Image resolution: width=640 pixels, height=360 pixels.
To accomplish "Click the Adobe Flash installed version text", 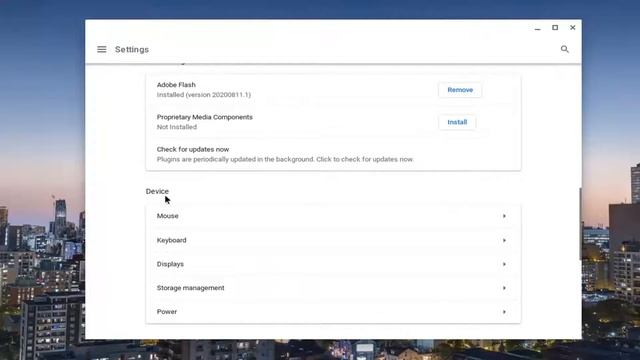I will click(204, 95).
